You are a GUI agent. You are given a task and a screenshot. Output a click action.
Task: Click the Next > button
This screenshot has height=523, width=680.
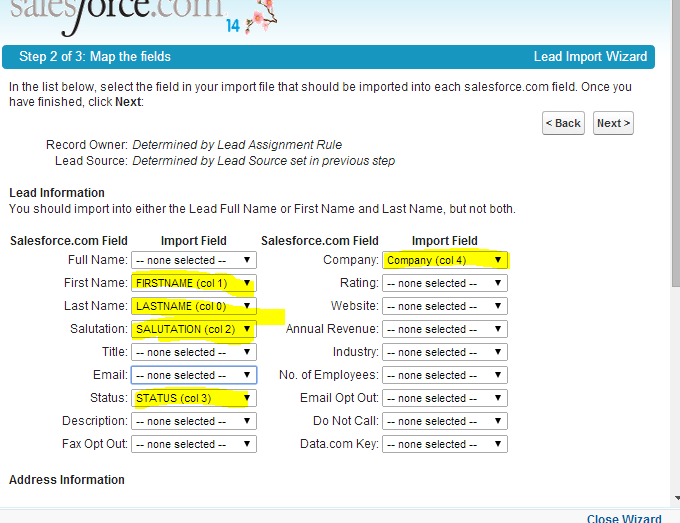click(x=613, y=123)
